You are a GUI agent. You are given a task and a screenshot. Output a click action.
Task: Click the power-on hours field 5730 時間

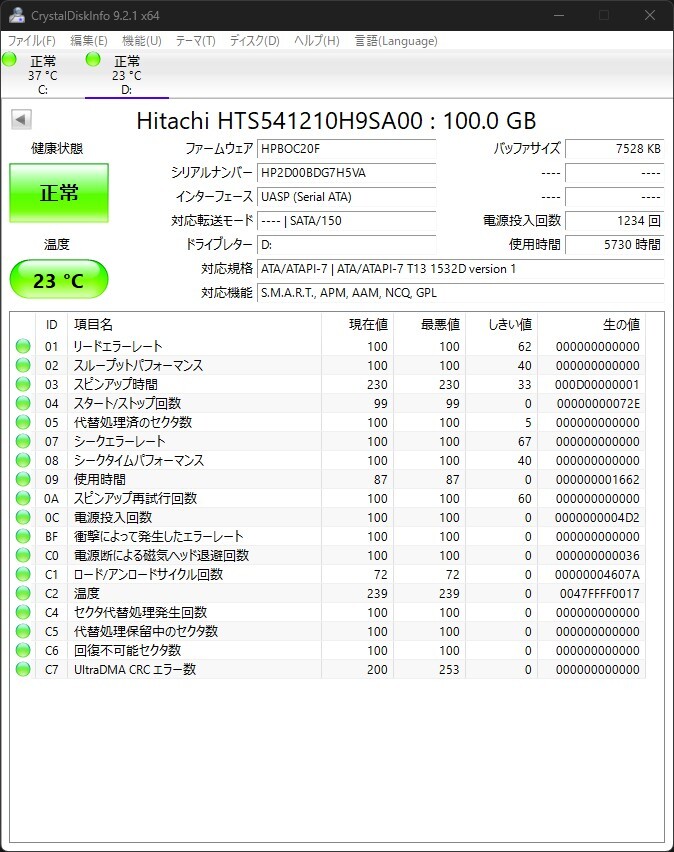(x=615, y=245)
